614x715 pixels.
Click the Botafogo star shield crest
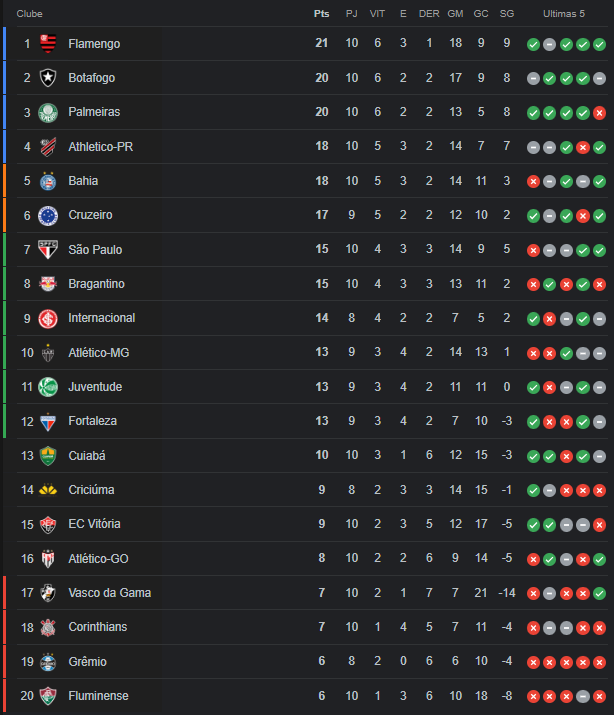tap(48, 78)
